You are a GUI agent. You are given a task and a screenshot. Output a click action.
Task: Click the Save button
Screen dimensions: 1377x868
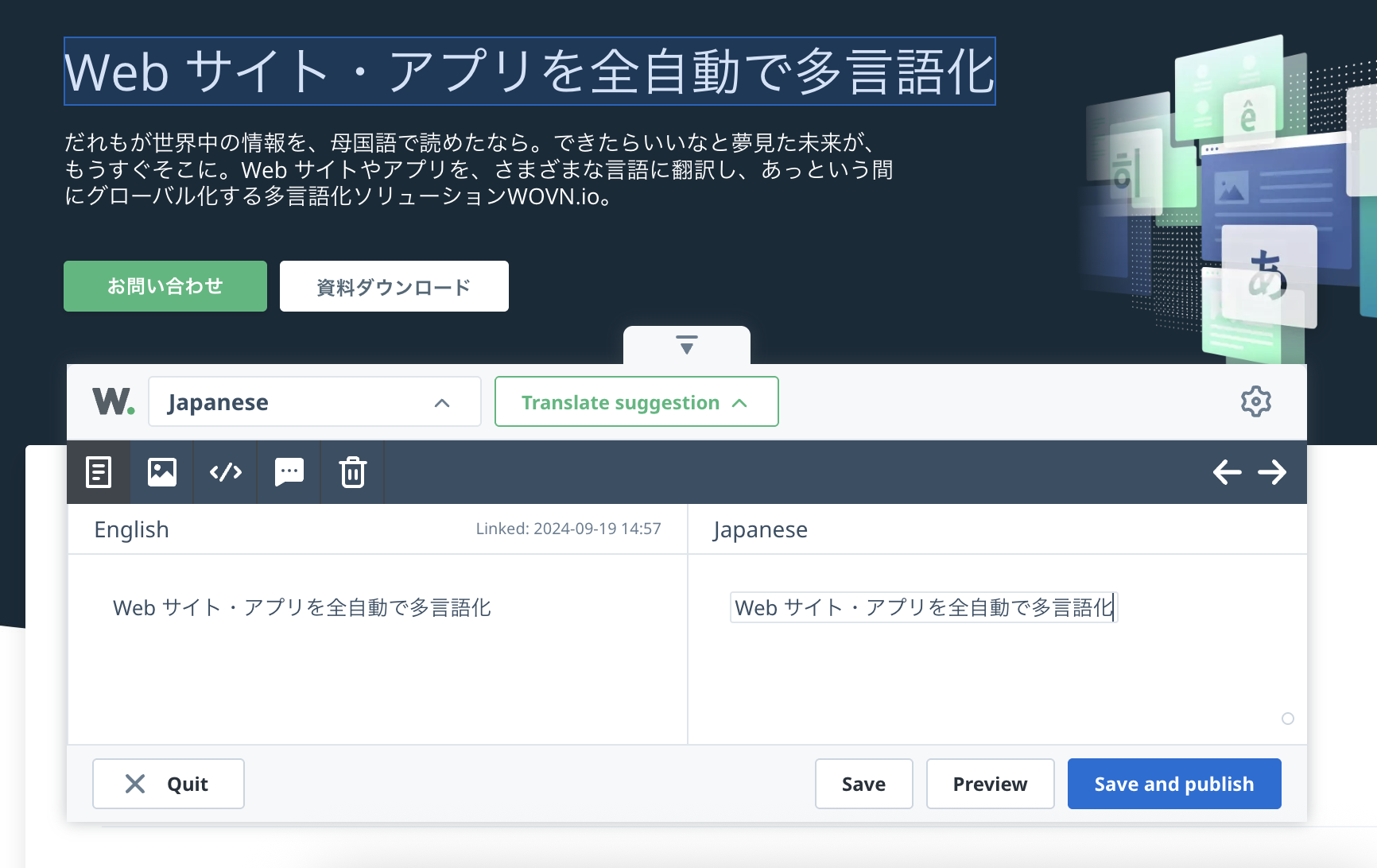tap(863, 784)
